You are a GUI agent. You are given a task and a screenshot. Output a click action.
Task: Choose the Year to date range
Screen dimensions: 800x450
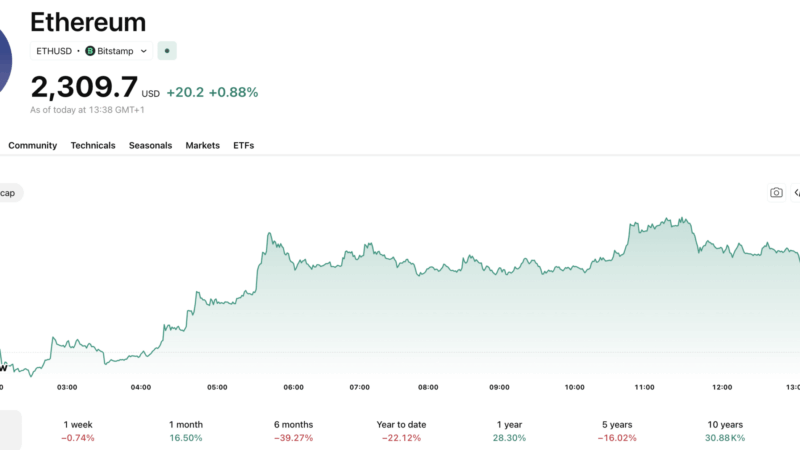[401, 431]
